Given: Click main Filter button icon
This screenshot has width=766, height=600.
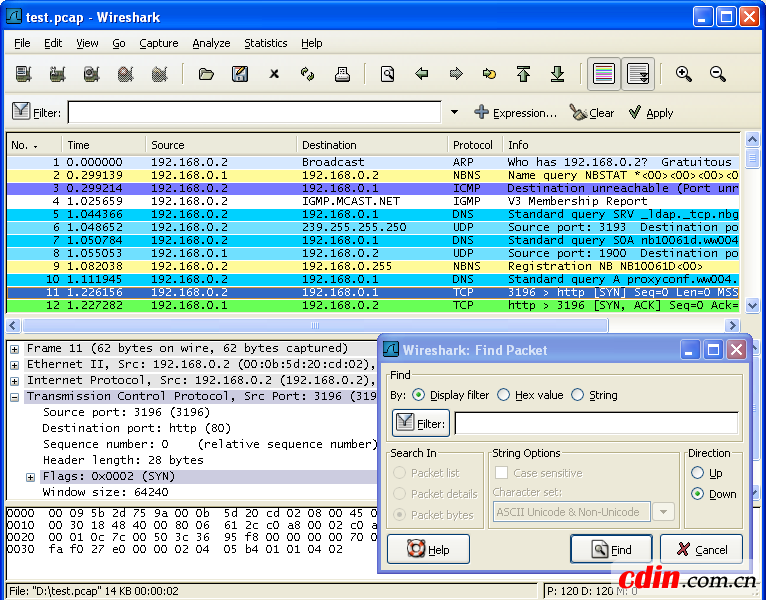Looking at the screenshot, I should (37, 112).
